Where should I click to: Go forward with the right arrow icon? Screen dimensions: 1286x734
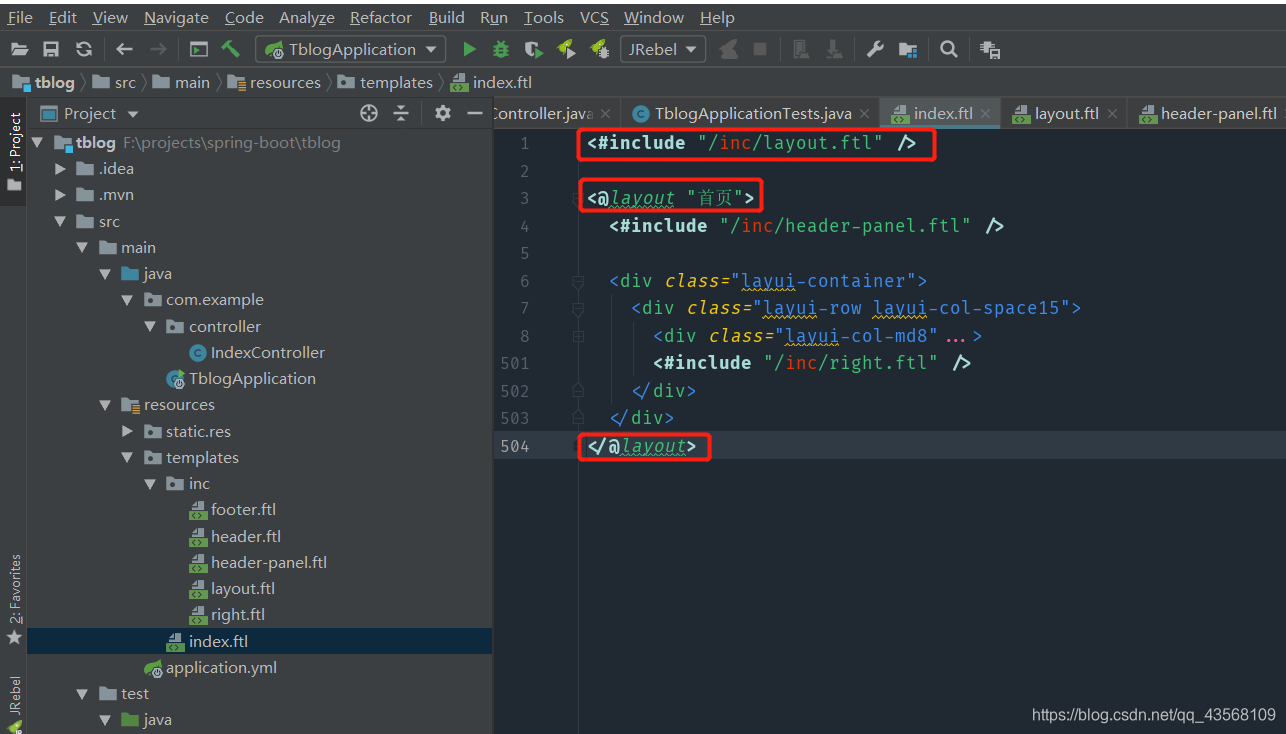pyautogui.click(x=158, y=49)
